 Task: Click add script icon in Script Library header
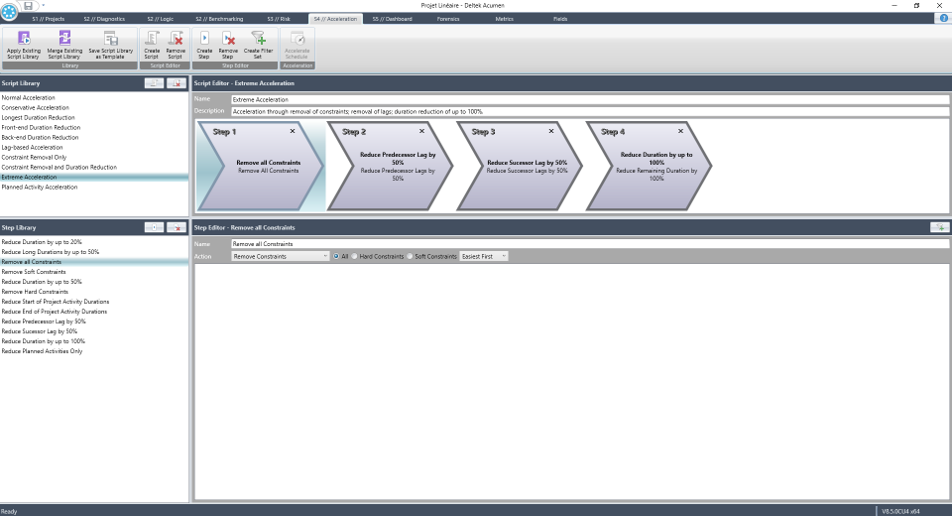pyautogui.click(x=154, y=83)
